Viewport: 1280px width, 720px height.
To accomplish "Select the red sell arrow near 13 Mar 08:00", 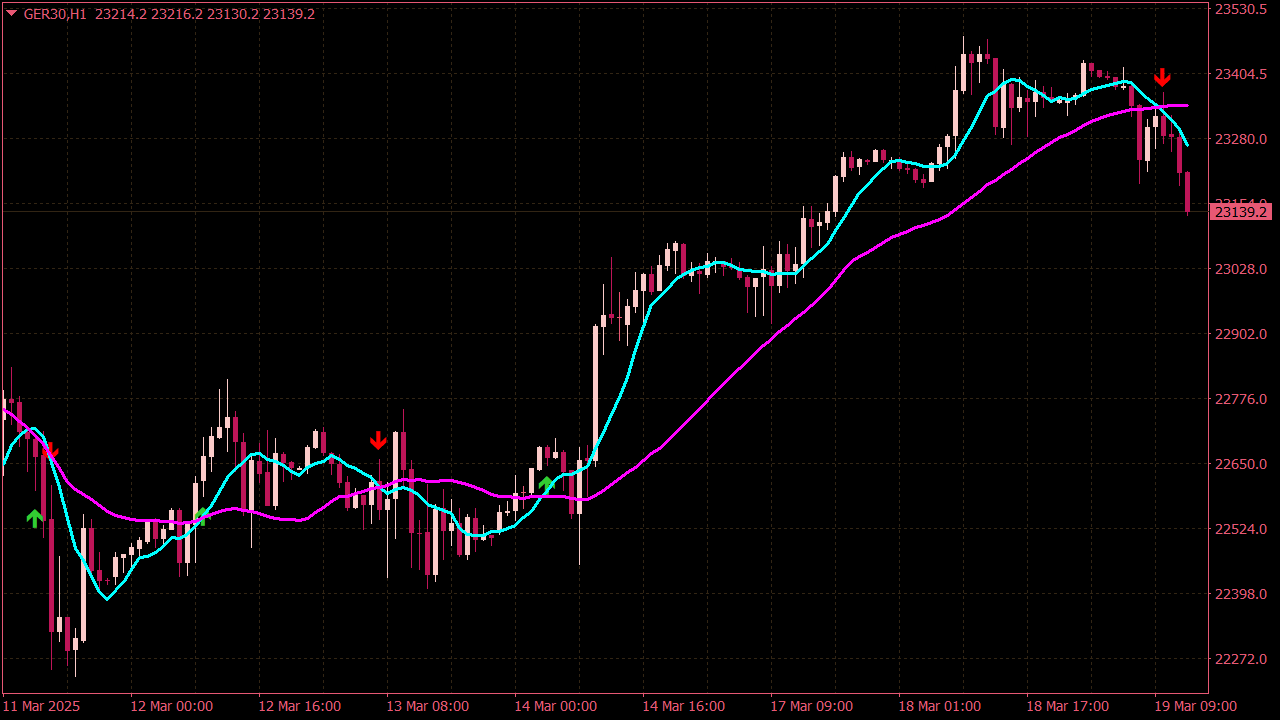I will [378, 440].
